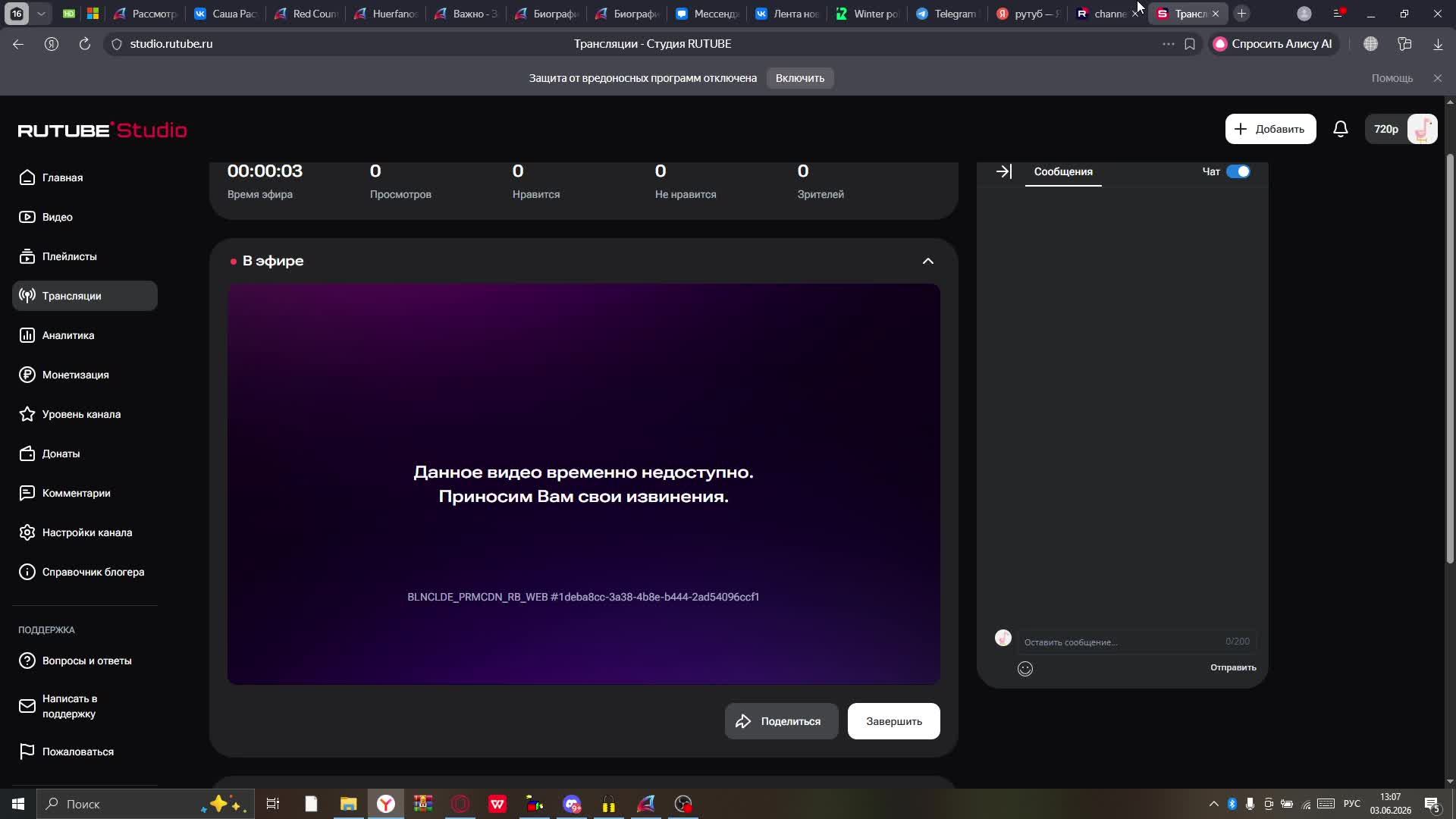The height and width of the screenshot is (819, 1456).
Task: Click Включить for malware protection
Action: [x=800, y=78]
